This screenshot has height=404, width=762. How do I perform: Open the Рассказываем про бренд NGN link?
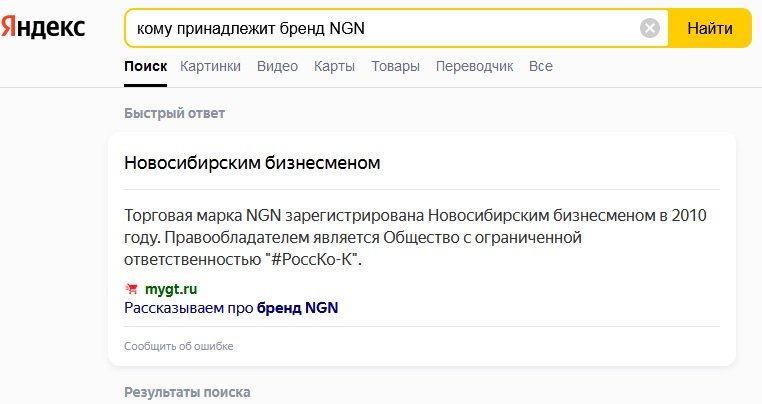(231, 308)
